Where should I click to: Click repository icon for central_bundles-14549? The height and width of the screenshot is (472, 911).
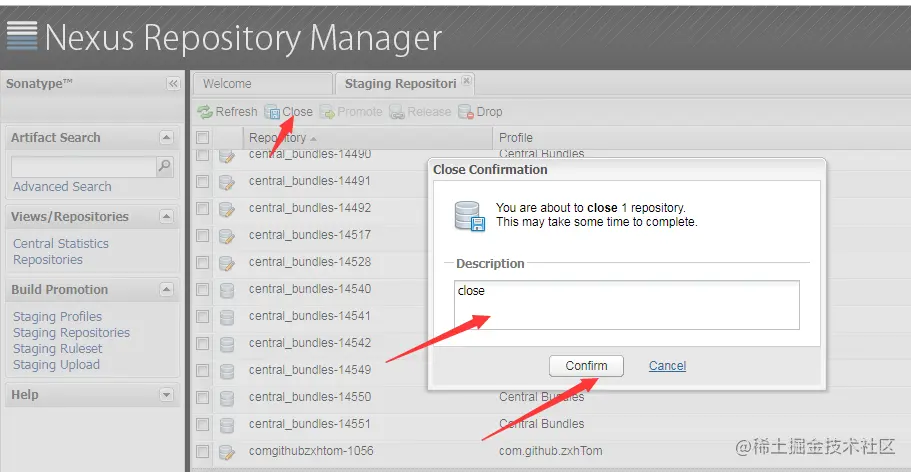[227, 371]
